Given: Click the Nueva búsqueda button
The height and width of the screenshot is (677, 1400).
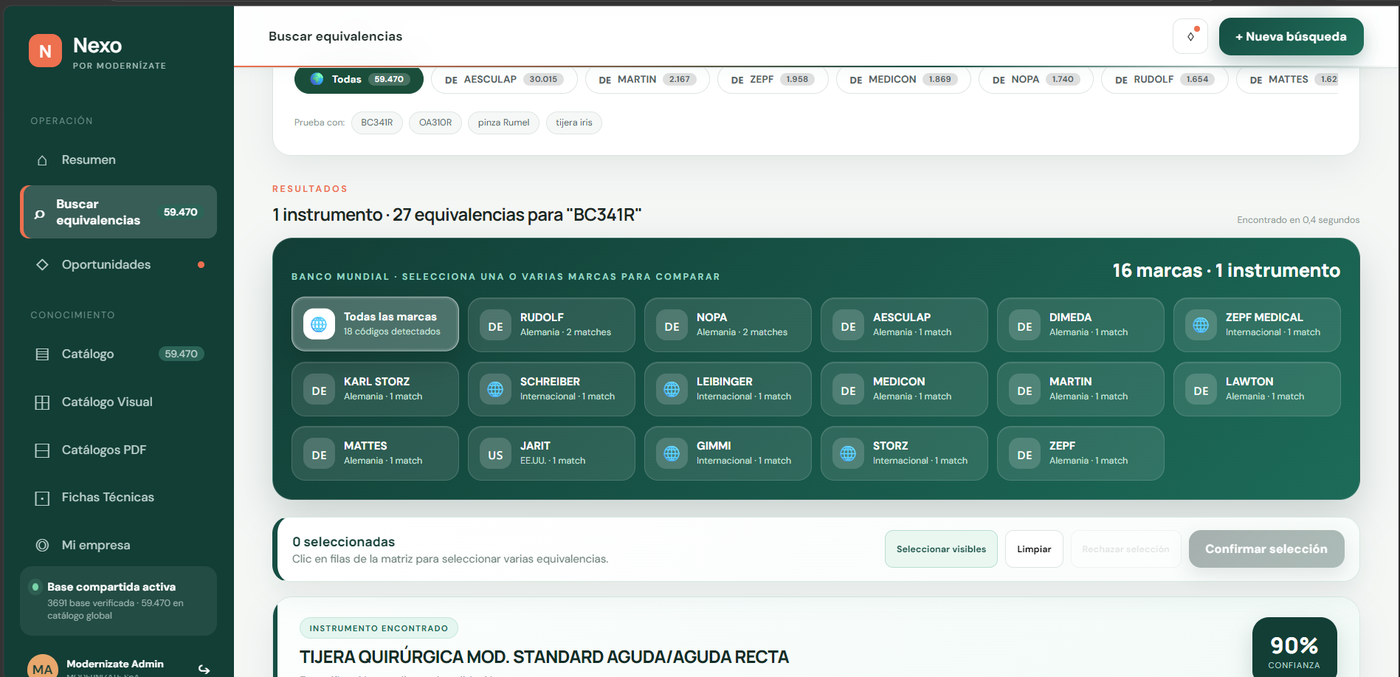Looking at the screenshot, I should pyautogui.click(x=1291, y=36).
